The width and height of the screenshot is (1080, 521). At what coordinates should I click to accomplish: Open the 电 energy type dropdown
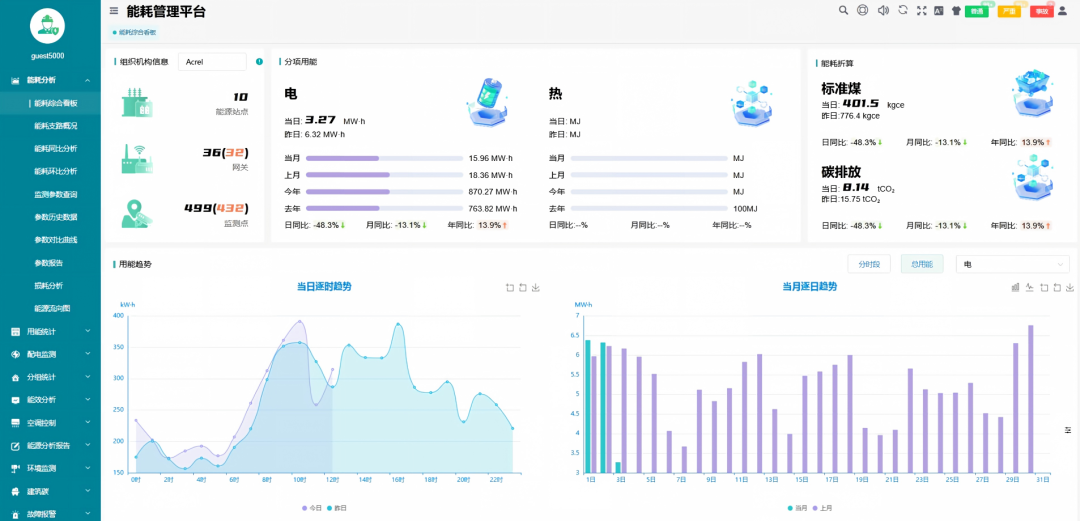coord(1012,264)
